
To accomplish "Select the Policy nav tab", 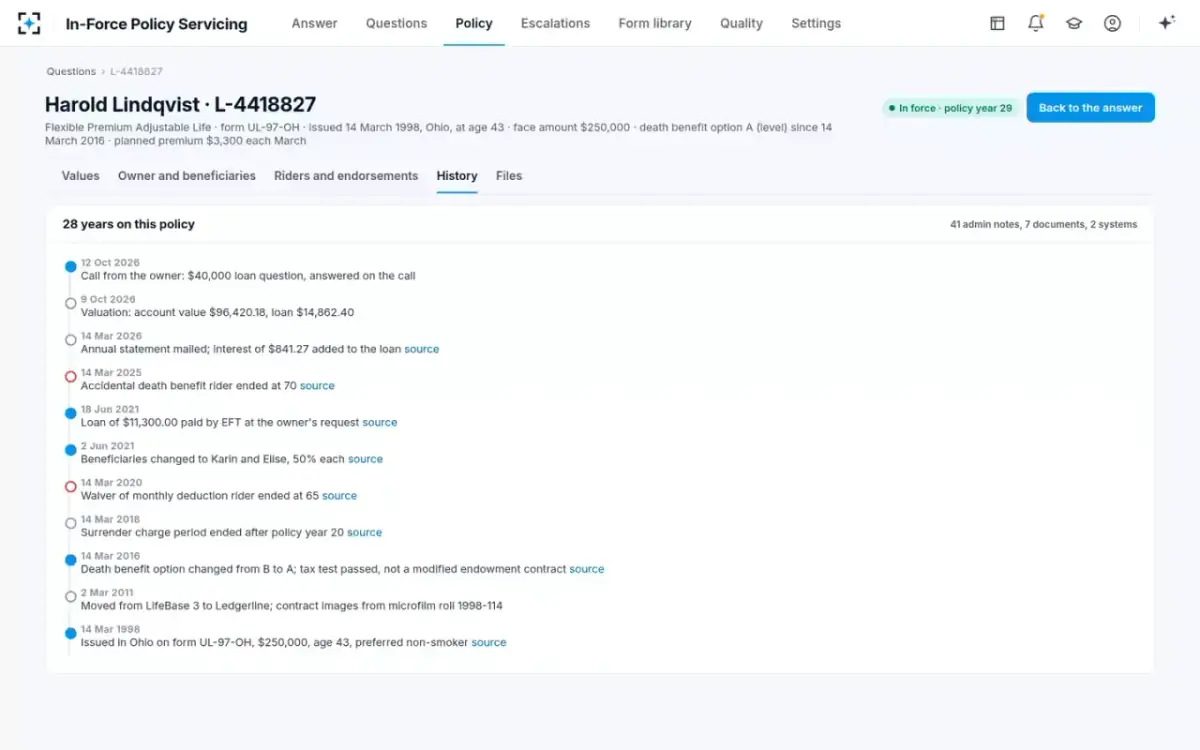I will point(474,23).
